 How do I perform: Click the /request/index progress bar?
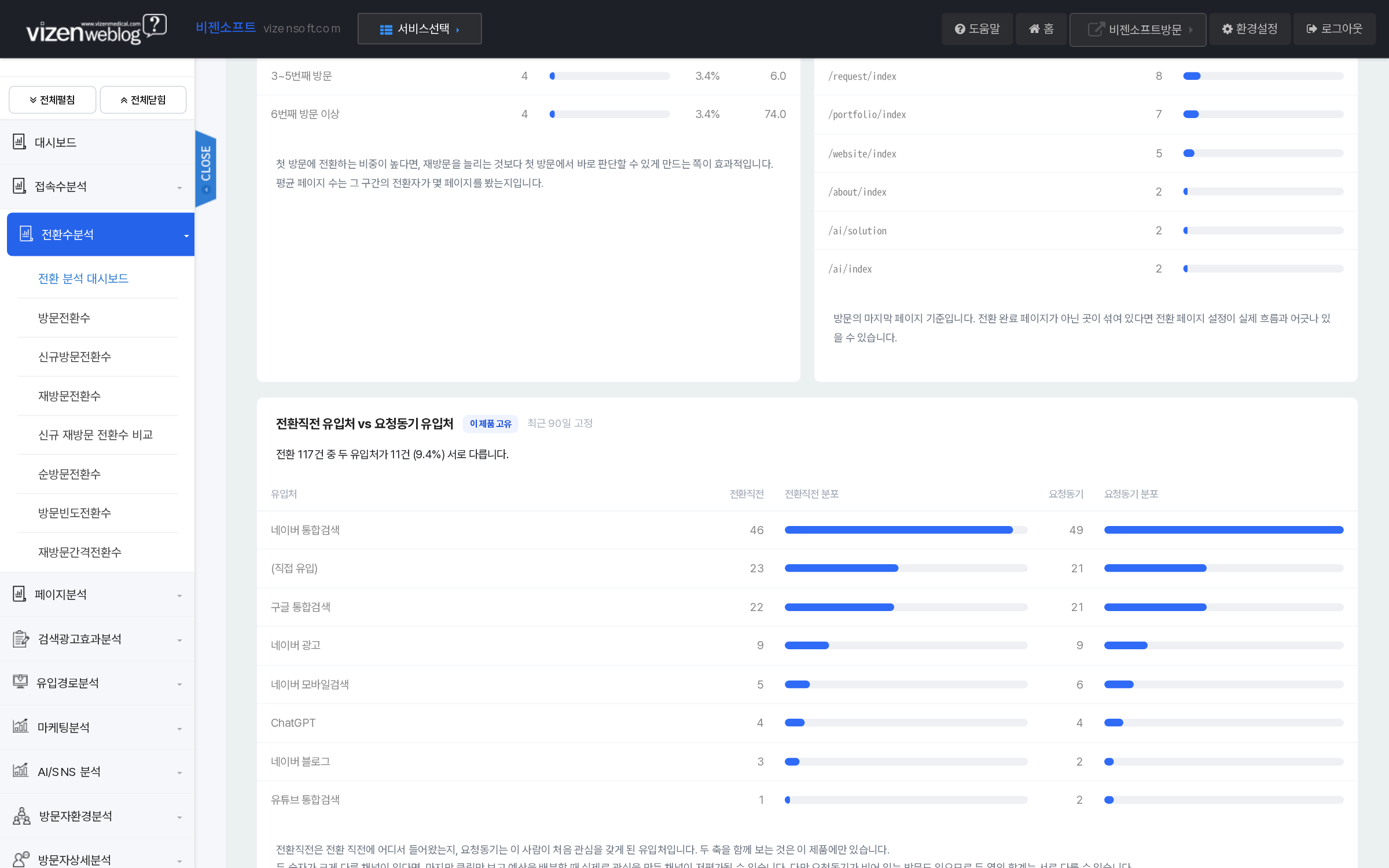(x=1263, y=76)
